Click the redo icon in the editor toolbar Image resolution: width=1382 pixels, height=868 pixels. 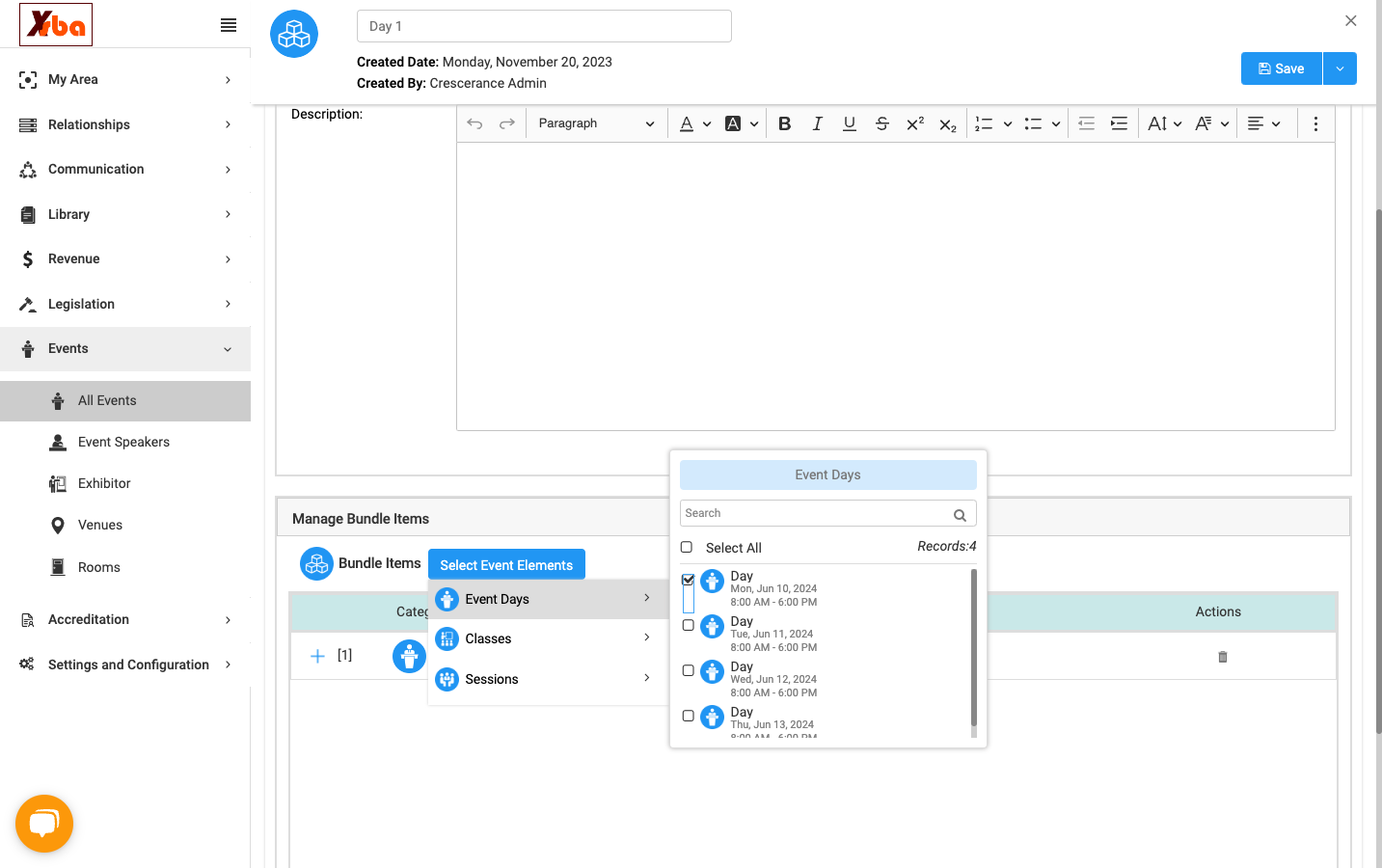(x=507, y=123)
